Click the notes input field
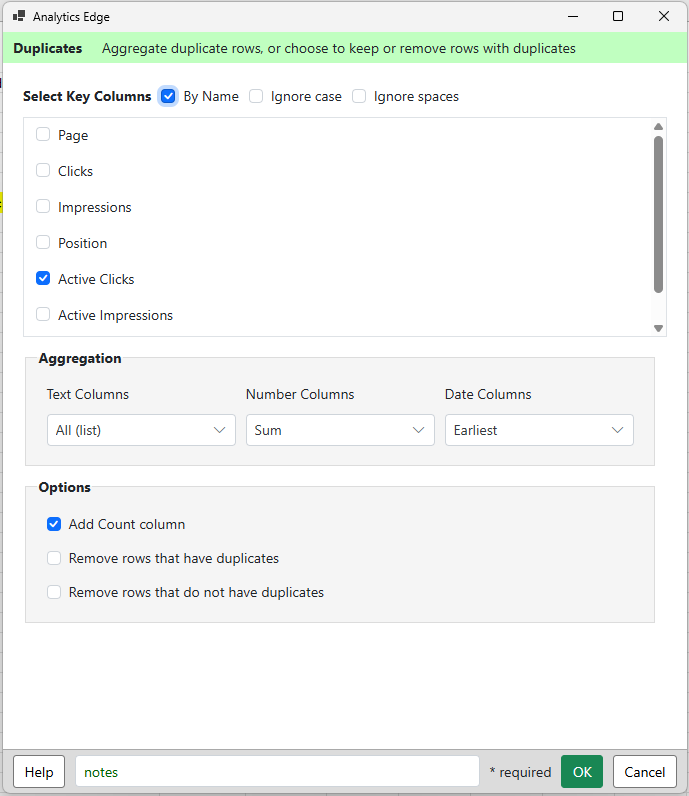689x796 pixels. click(x=277, y=772)
